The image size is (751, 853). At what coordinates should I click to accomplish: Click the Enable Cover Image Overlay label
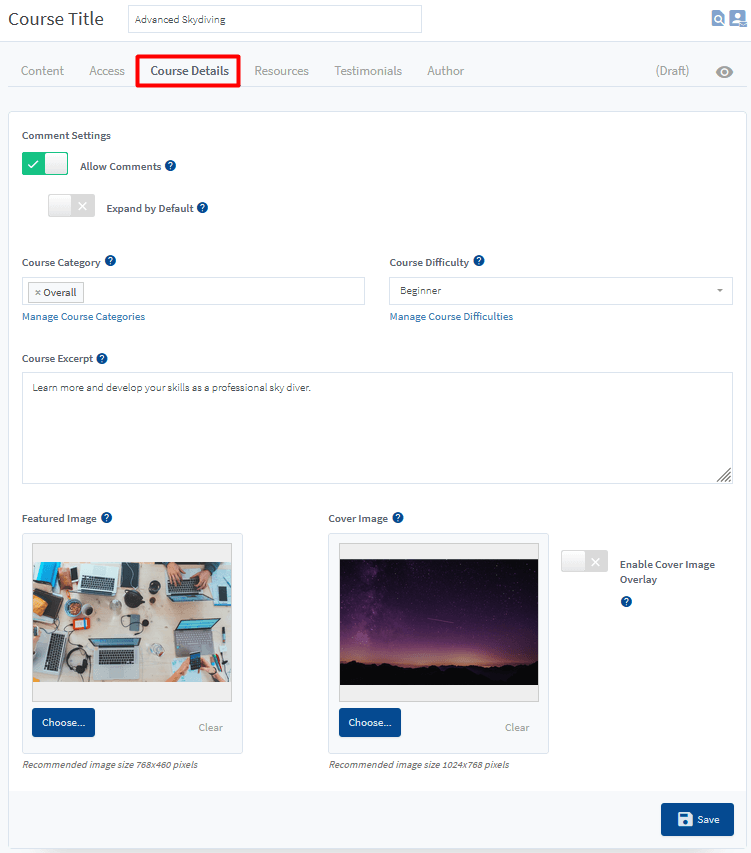click(x=667, y=572)
